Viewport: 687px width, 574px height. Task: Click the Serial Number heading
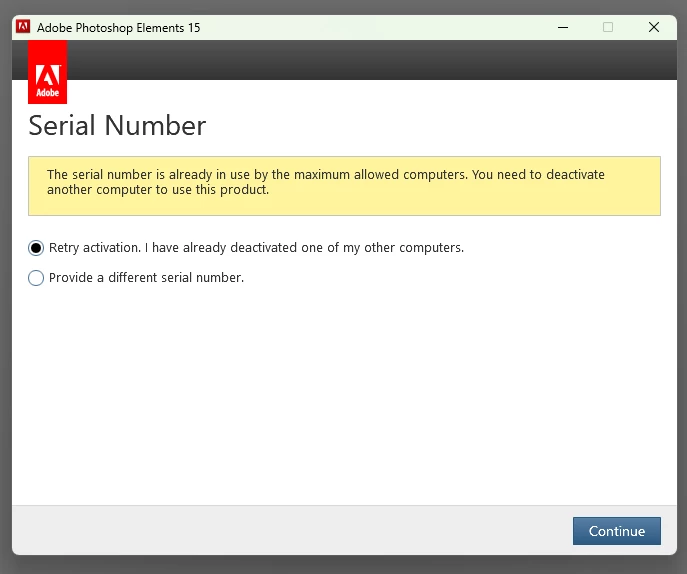(x=117, y=126)
